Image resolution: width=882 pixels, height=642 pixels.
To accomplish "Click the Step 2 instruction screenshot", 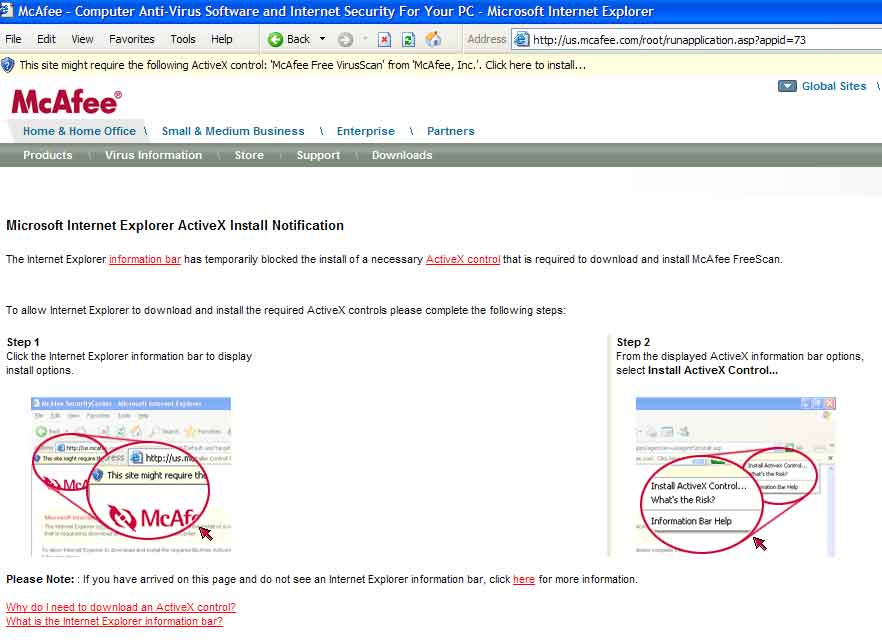I will pos(736,477).
